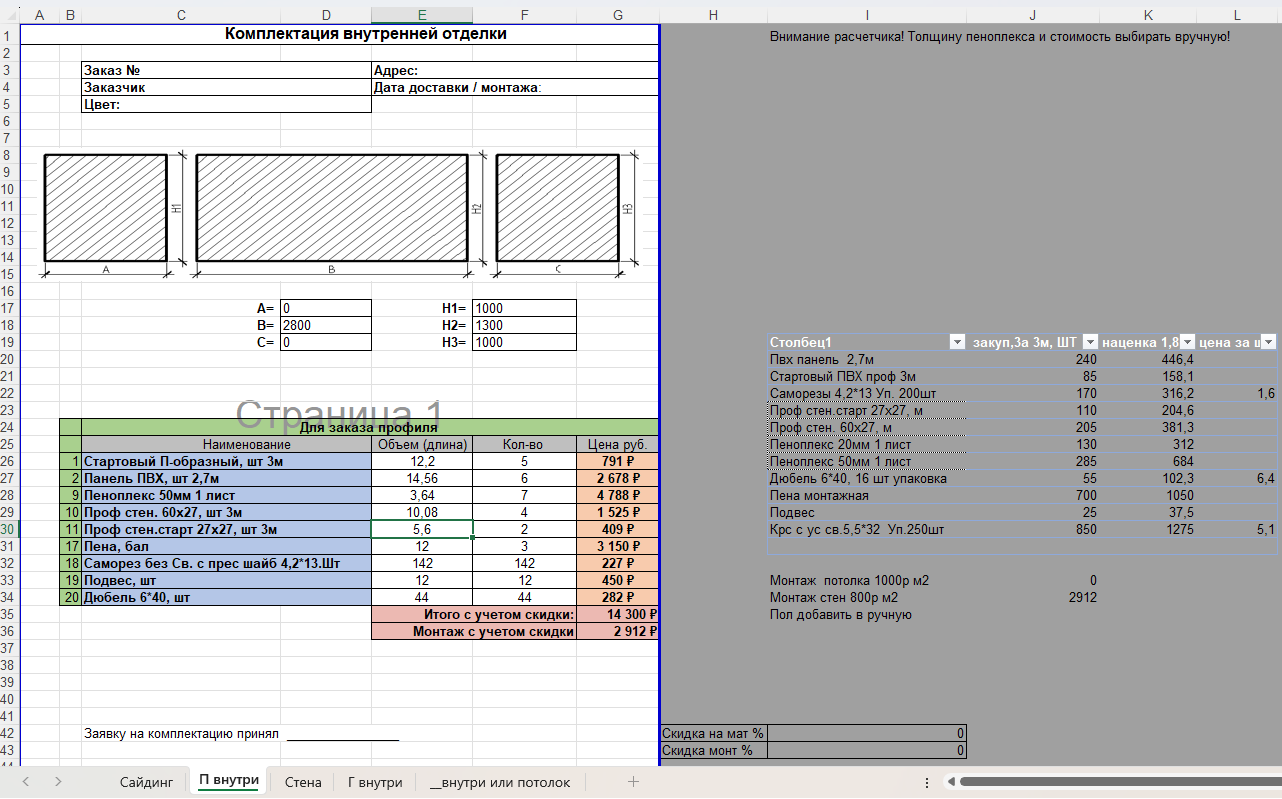This screenshot has height=799, width=1282.
Task: Click the B= input cell showing 2800
Action: coord(326,325)
